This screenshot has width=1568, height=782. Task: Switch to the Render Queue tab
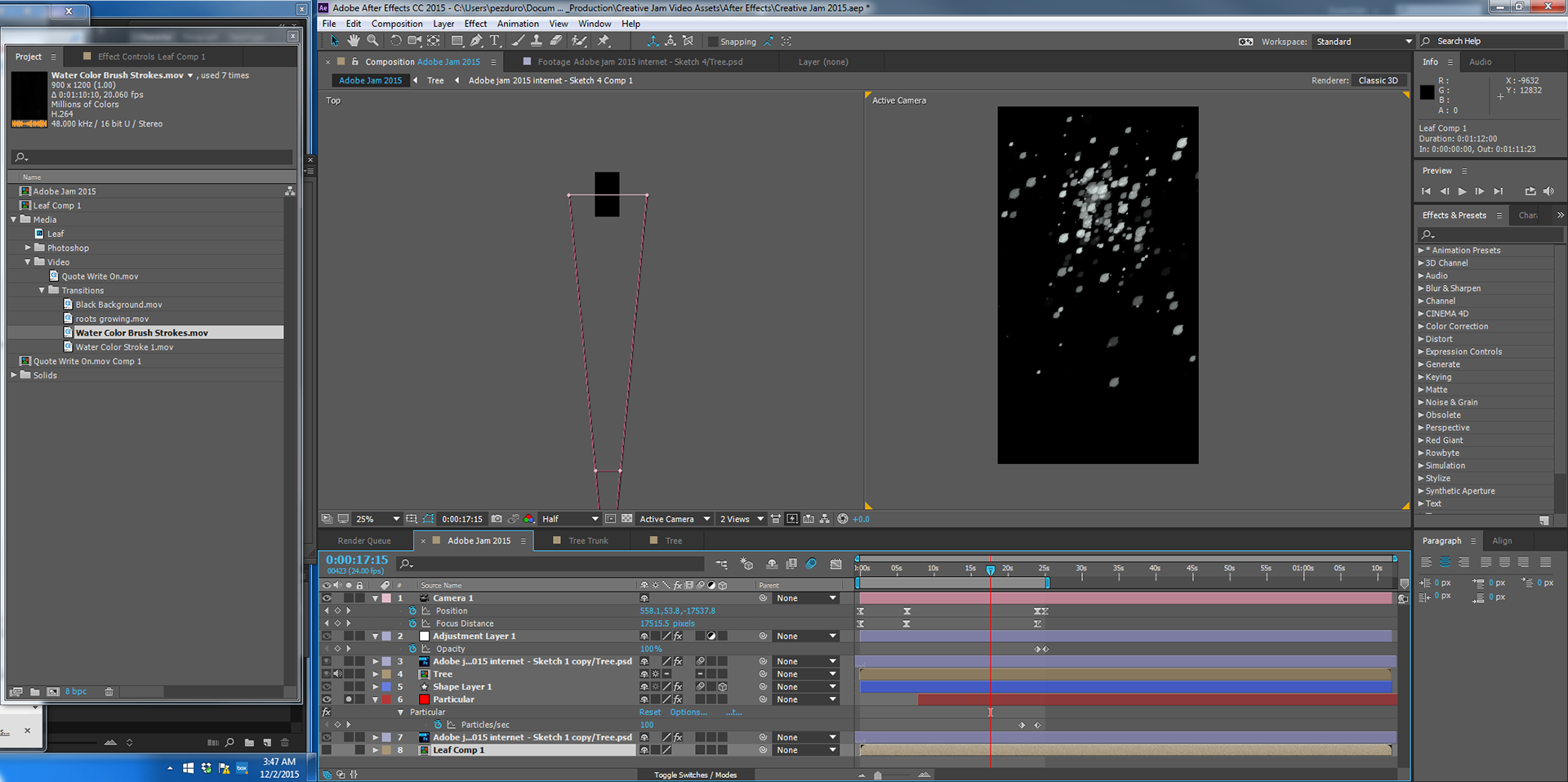(364, 541)
